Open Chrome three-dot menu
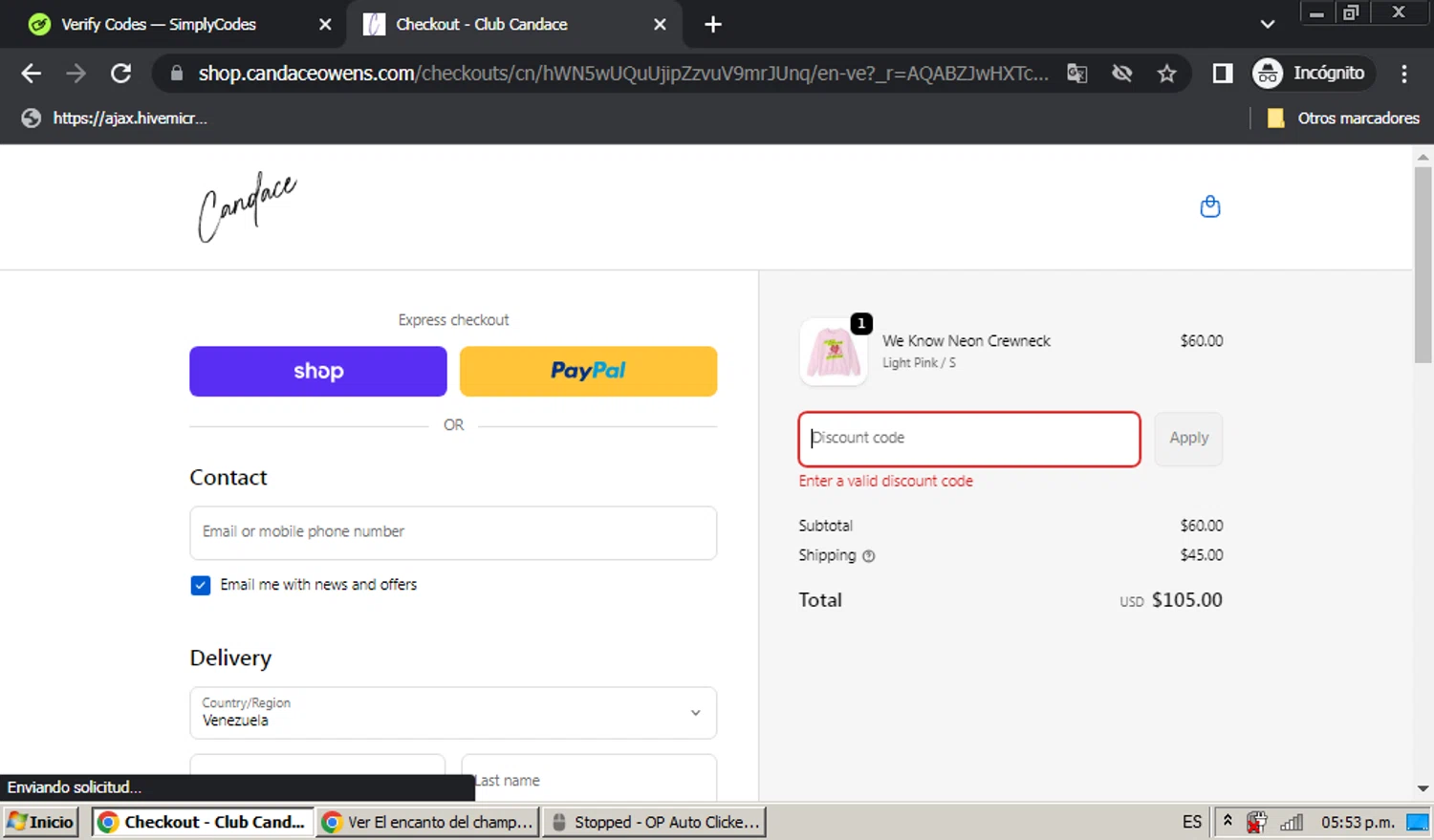 pyautogui.click(x=1403, y=74)
